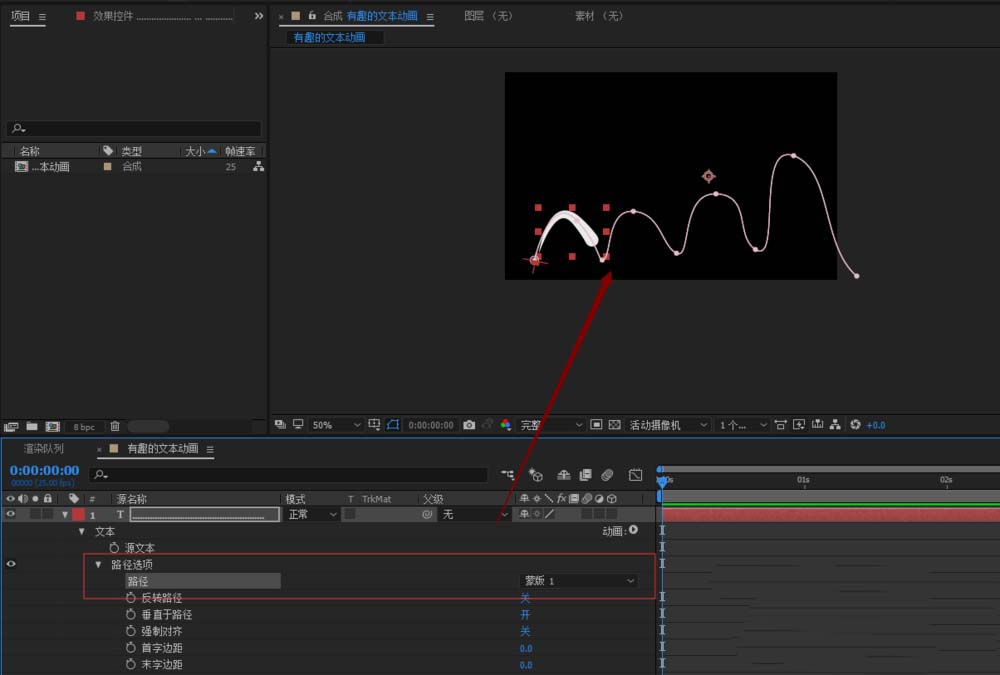Image resolution: width=1000 pixels, height=675 pixels.
Task: Click the 8 bpc color depth button
Action: (84, 427)
